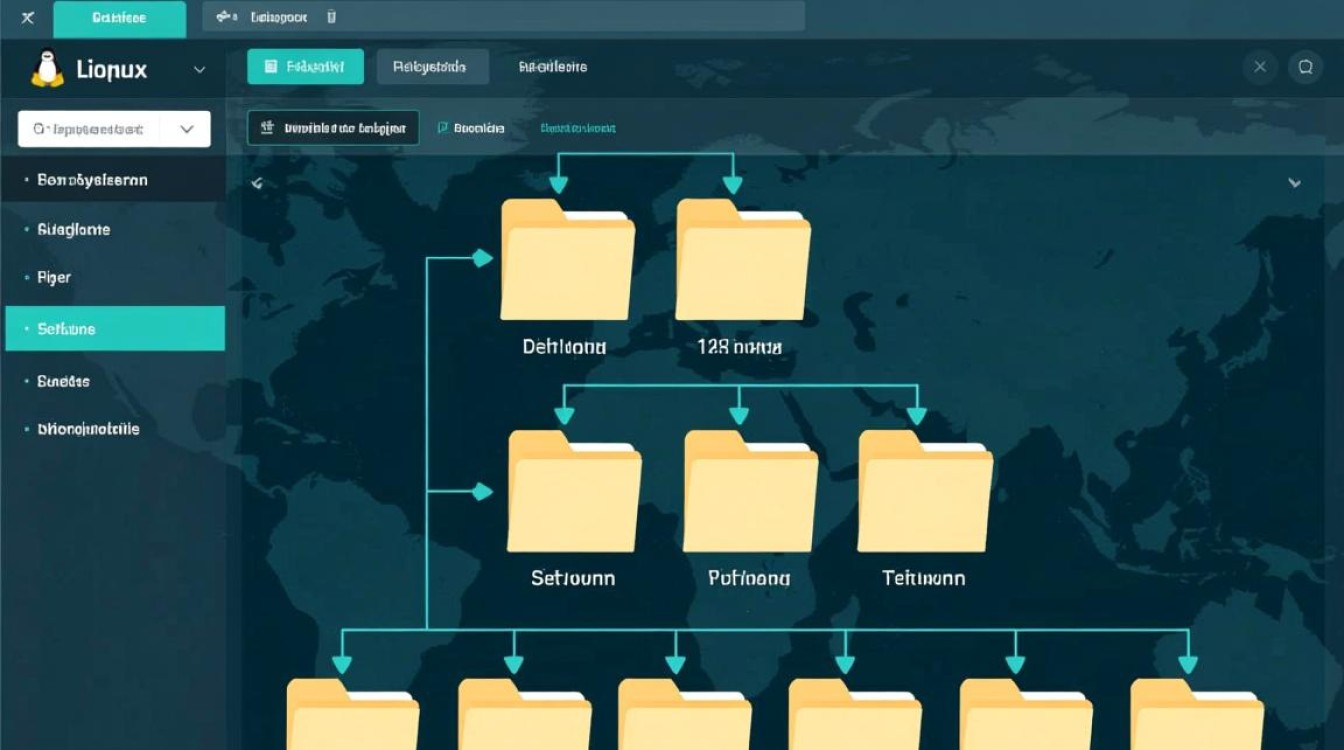Open the Tetuounn folder icon

pyautogui.click(x=925, y=492)
